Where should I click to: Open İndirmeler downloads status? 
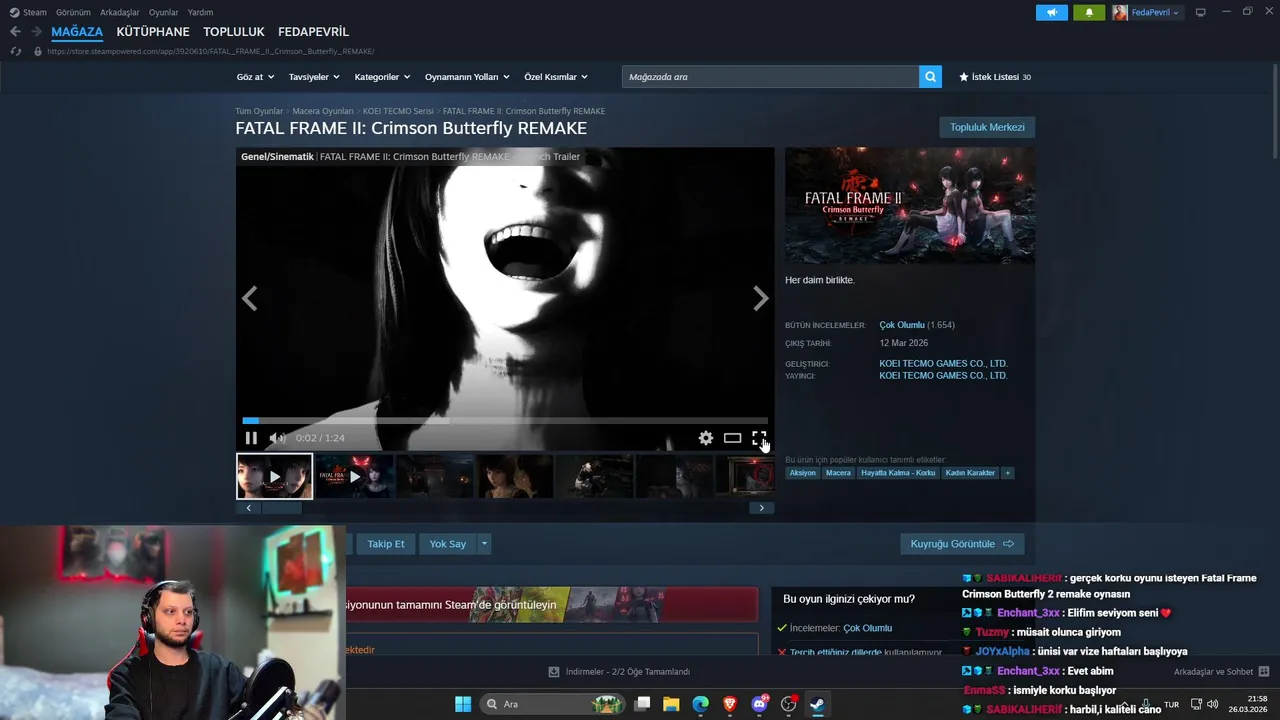point(619,672)
